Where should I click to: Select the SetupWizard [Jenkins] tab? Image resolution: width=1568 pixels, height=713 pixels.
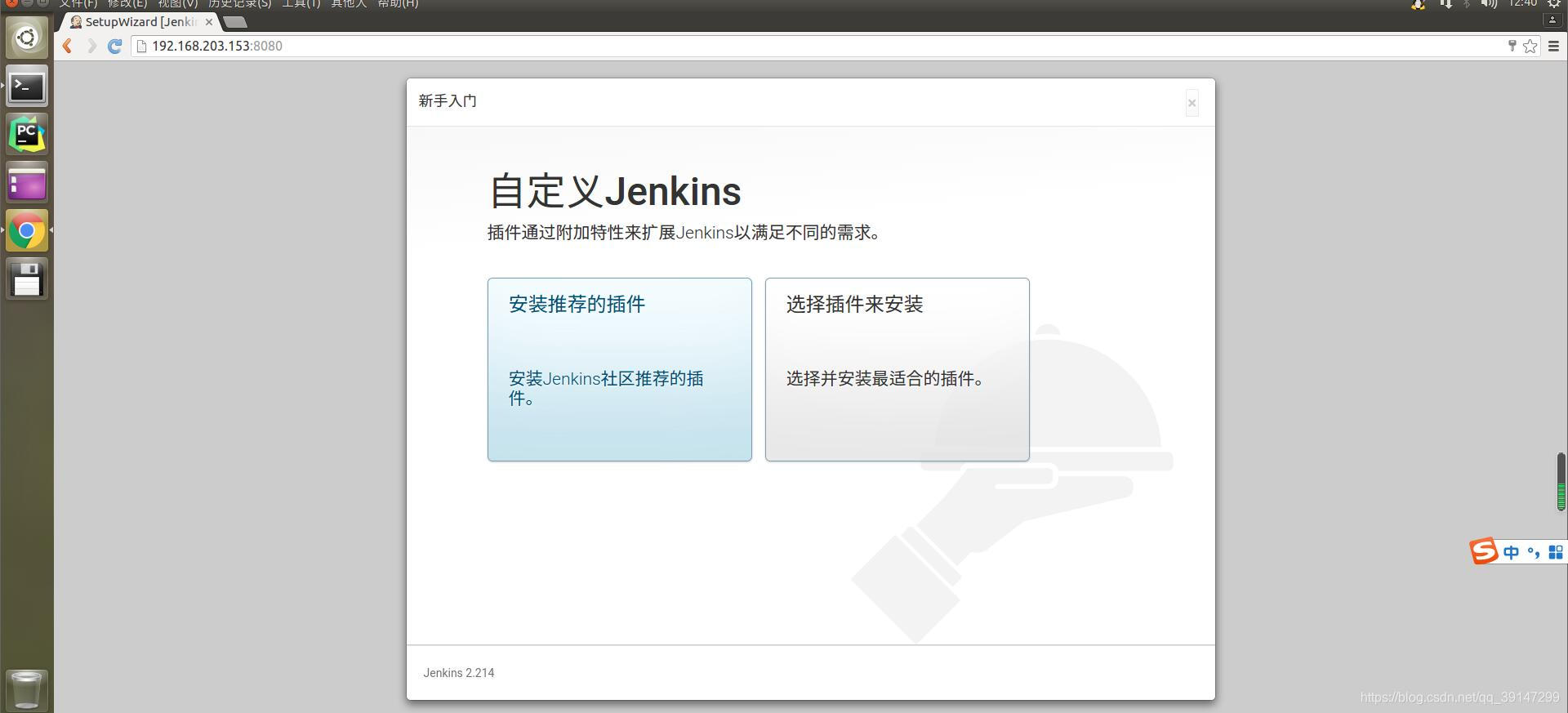pyautogui.click(x=139, y=22)
